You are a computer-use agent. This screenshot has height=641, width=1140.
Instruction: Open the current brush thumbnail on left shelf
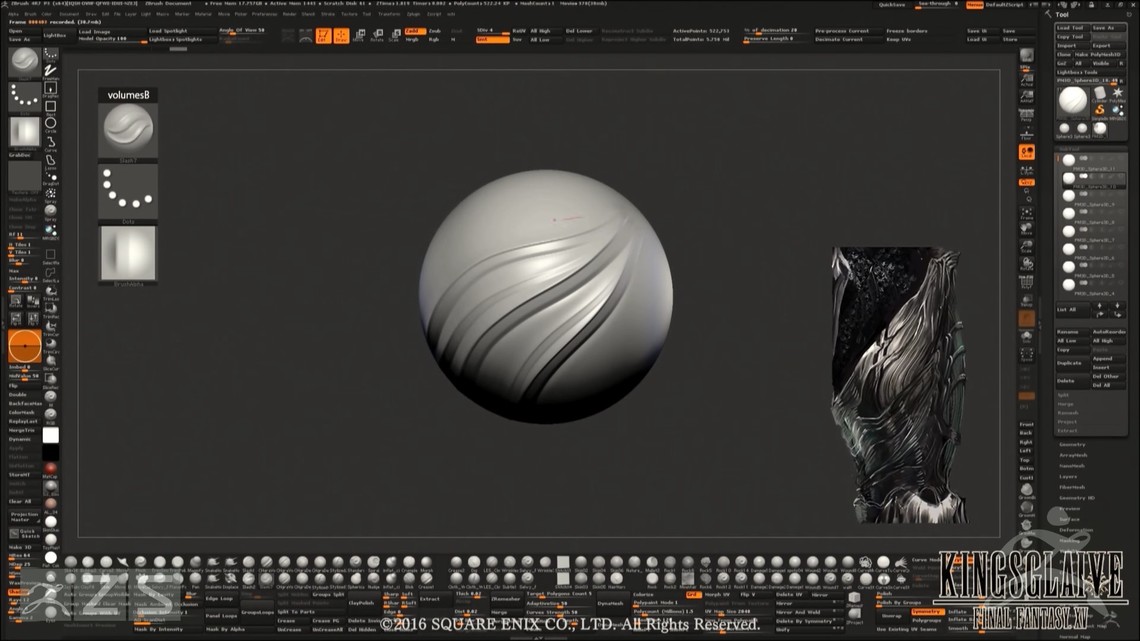point(25,62)
